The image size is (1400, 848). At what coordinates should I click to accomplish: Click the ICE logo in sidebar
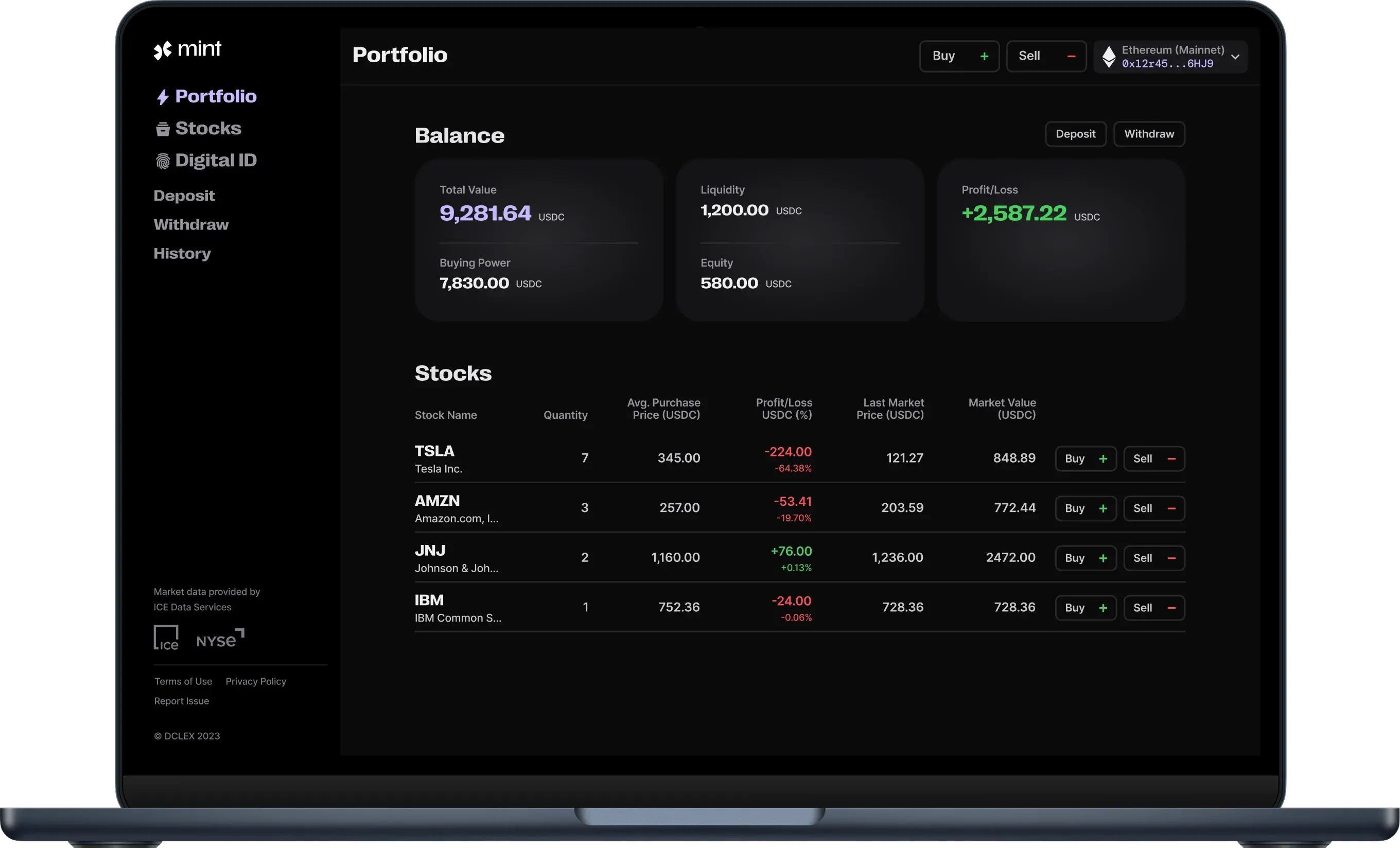coord(166,638)
